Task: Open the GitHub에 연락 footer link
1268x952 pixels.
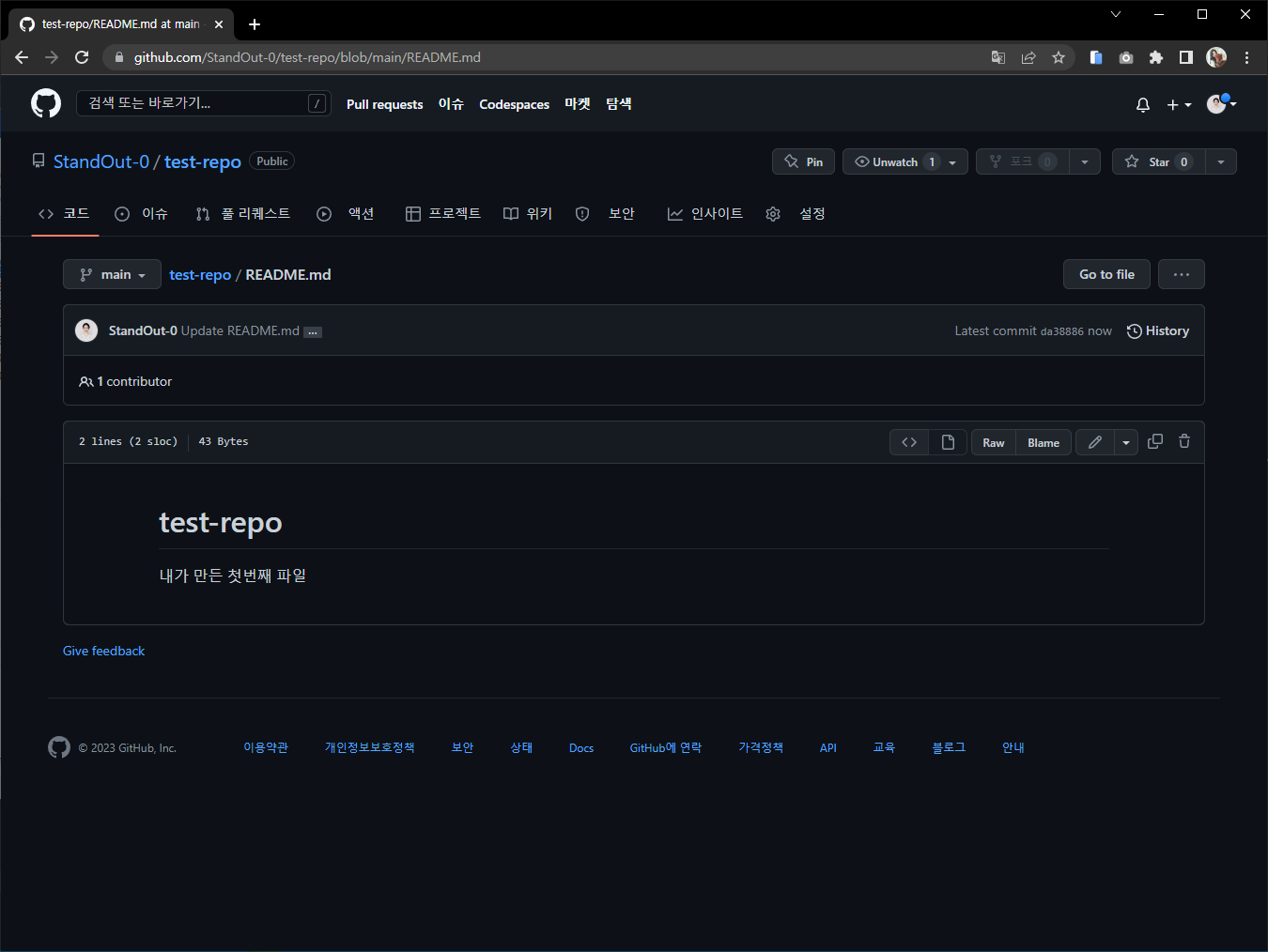Action: (x=666, y=747)
